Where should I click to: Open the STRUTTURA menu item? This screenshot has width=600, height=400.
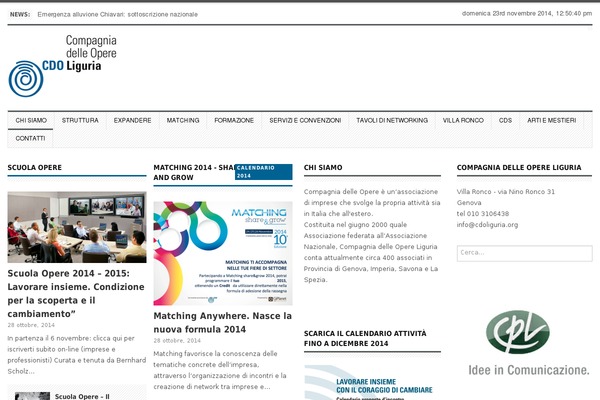pos(80,121)
